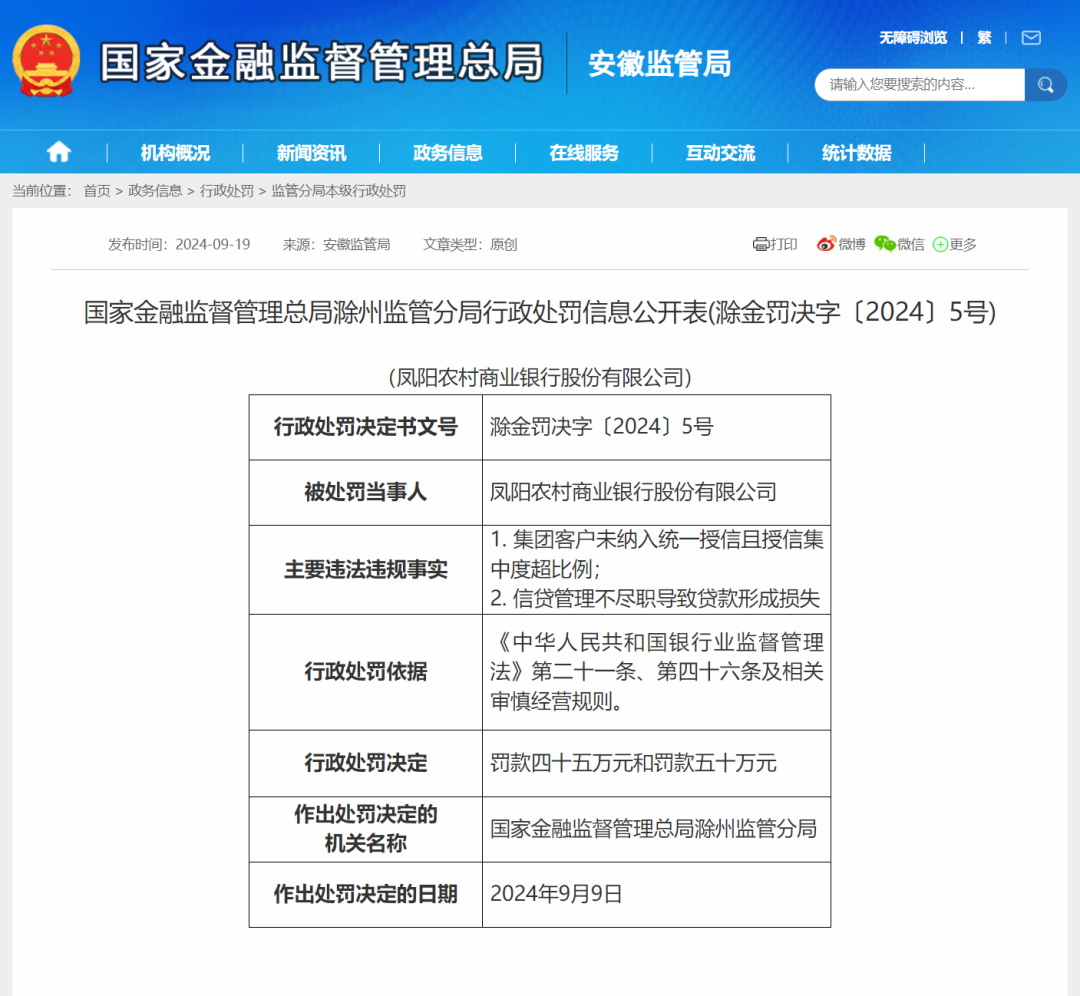1080x996 pixels.
Task: Go to 首页 breadcrumb
Action: (x=97, y=191)
